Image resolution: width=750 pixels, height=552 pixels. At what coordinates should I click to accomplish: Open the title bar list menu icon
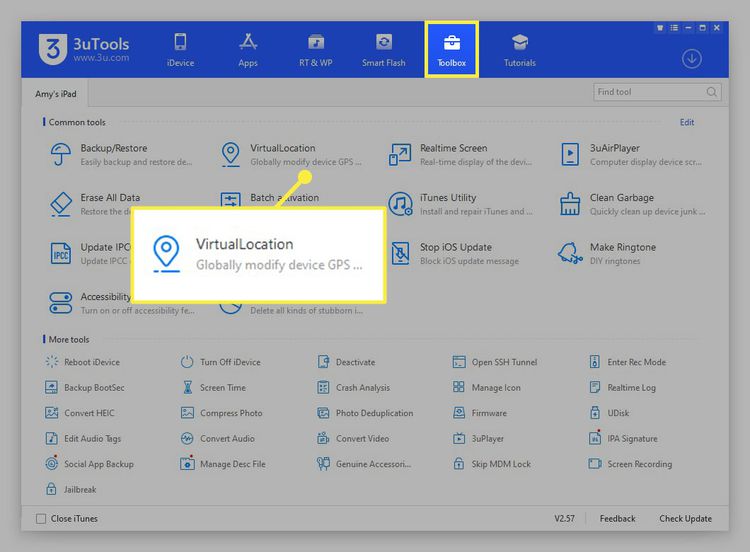674,28
